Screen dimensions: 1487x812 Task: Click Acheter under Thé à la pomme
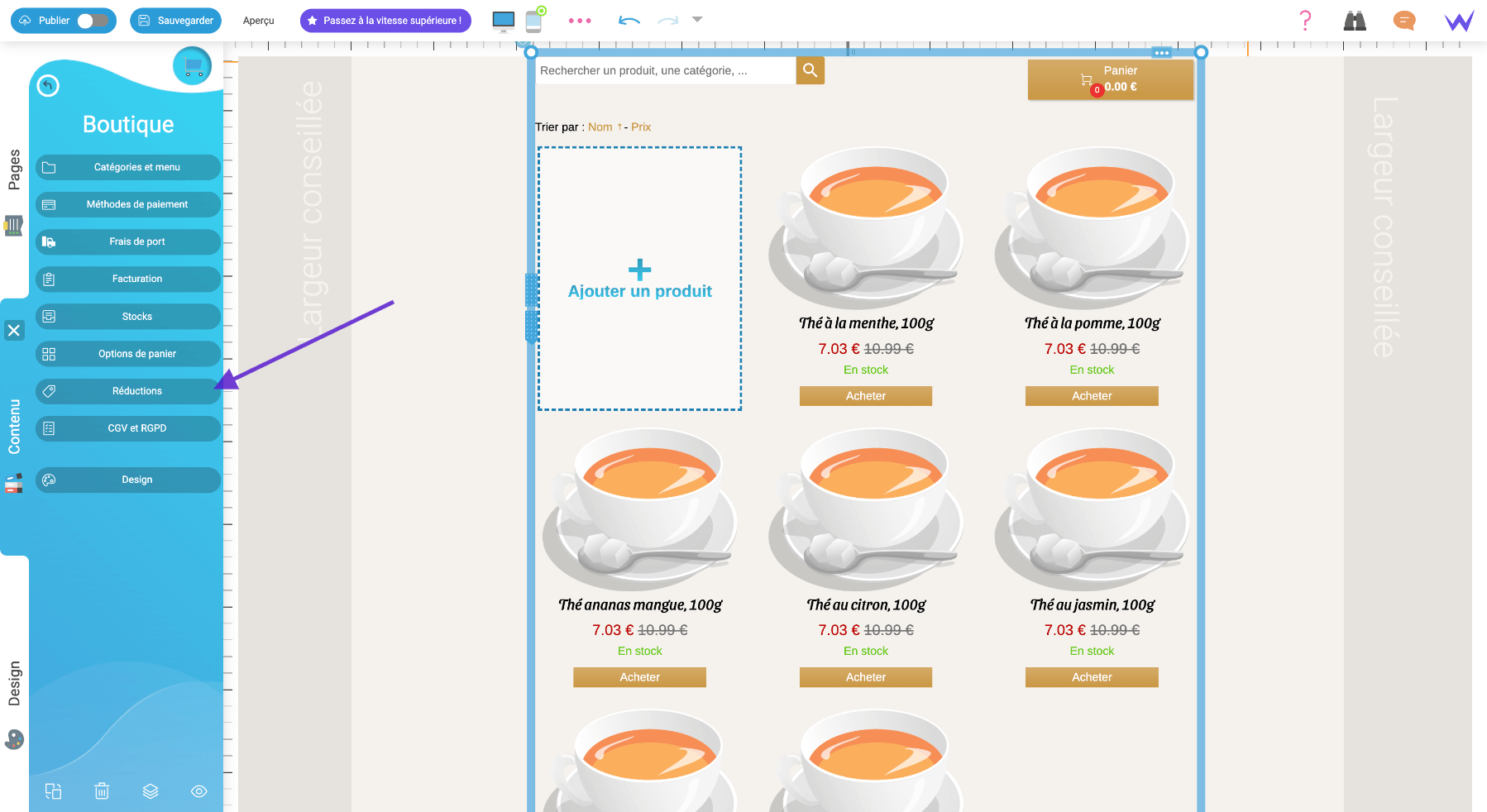(1092, 396)
